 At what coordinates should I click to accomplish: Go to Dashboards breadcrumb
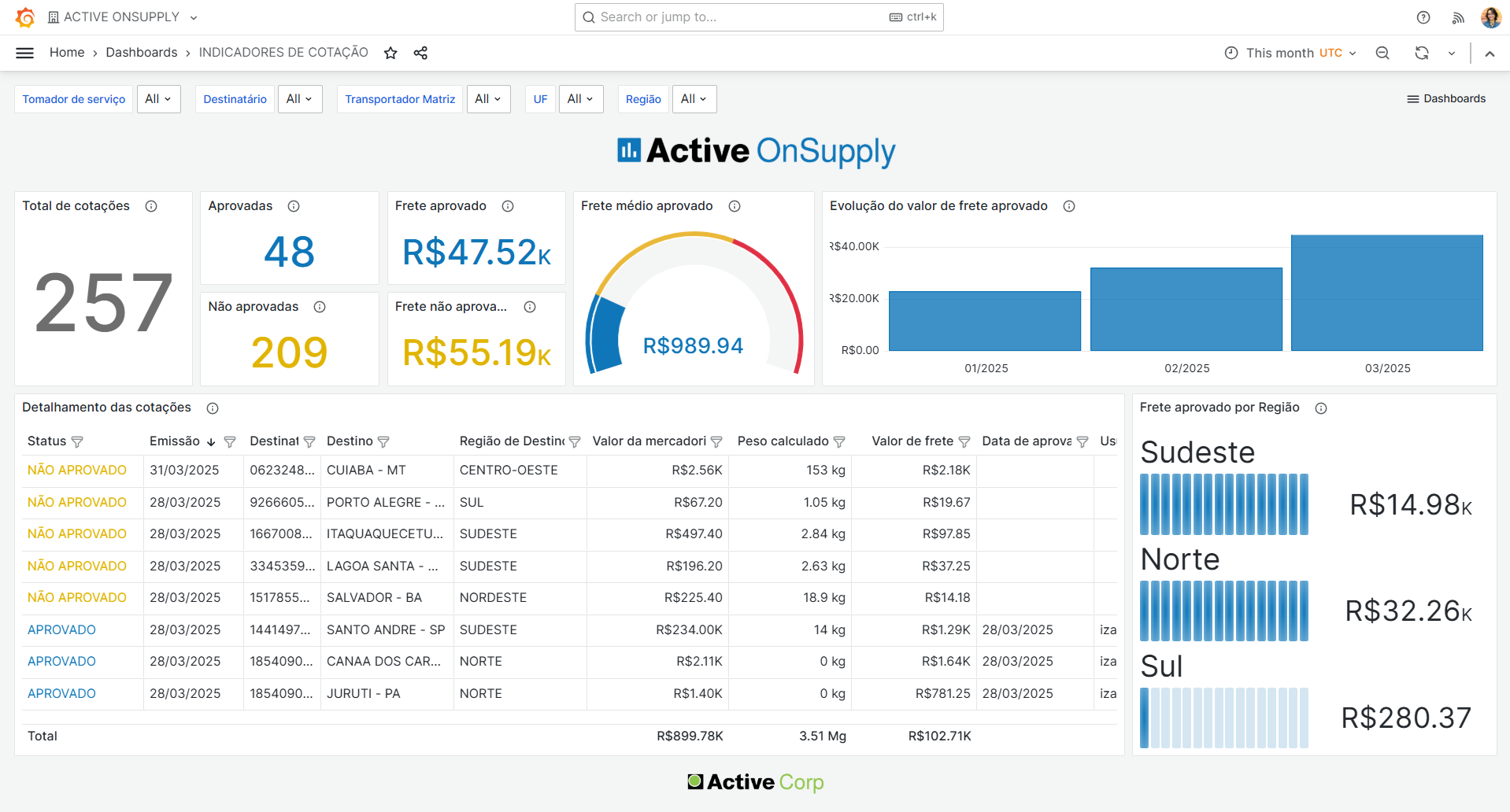(142, 53)
